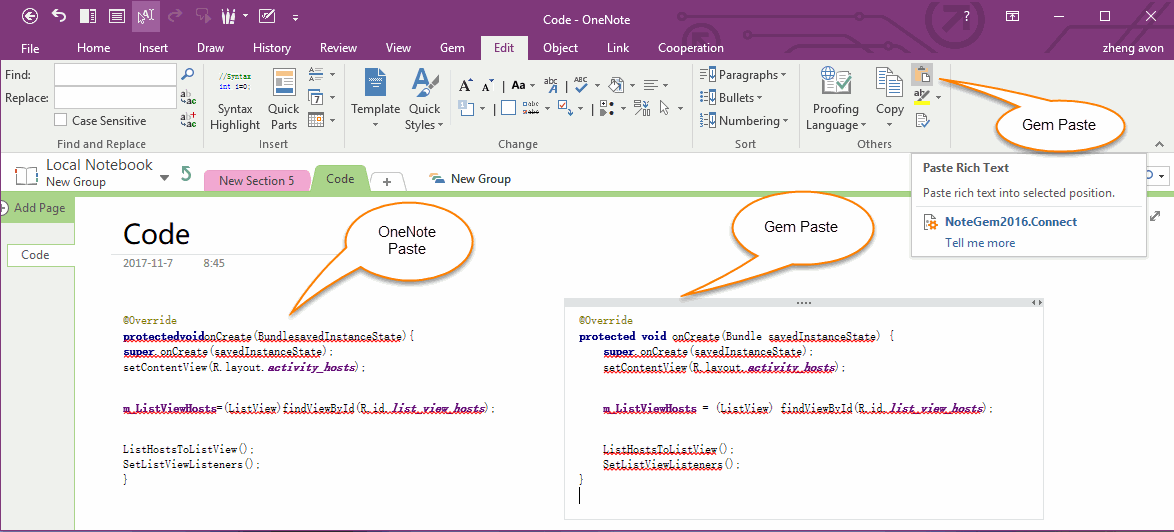Open the highlighter color dropdown arrow
The image size is (1174, 532).
coord(938,97)
